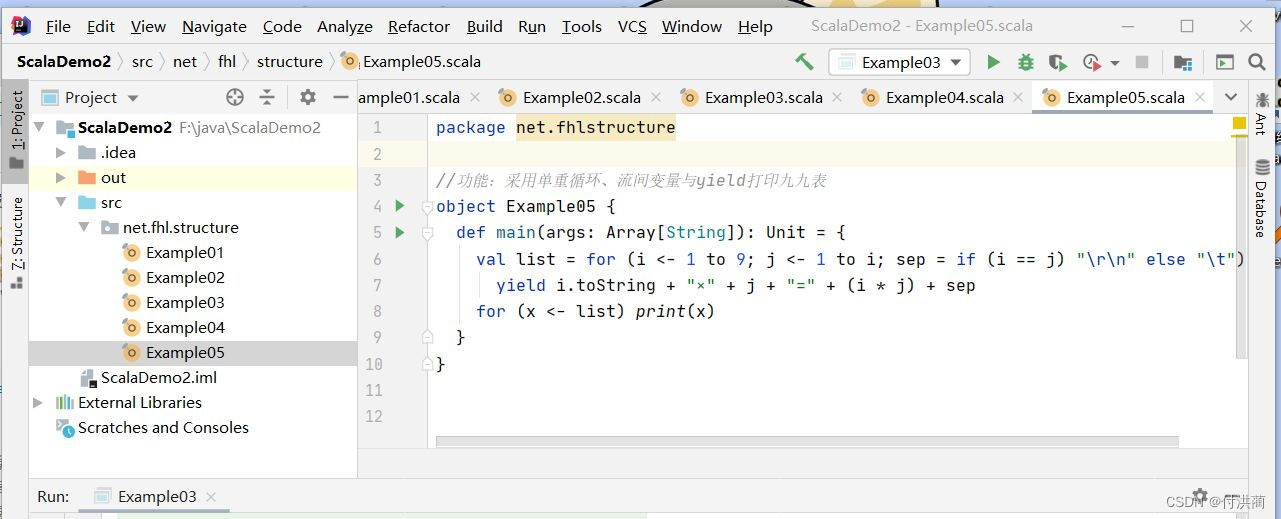Start debugging with the bug icon
Image resolution: width=1281 pixels, height=519 pixels.
point(1025,62)
